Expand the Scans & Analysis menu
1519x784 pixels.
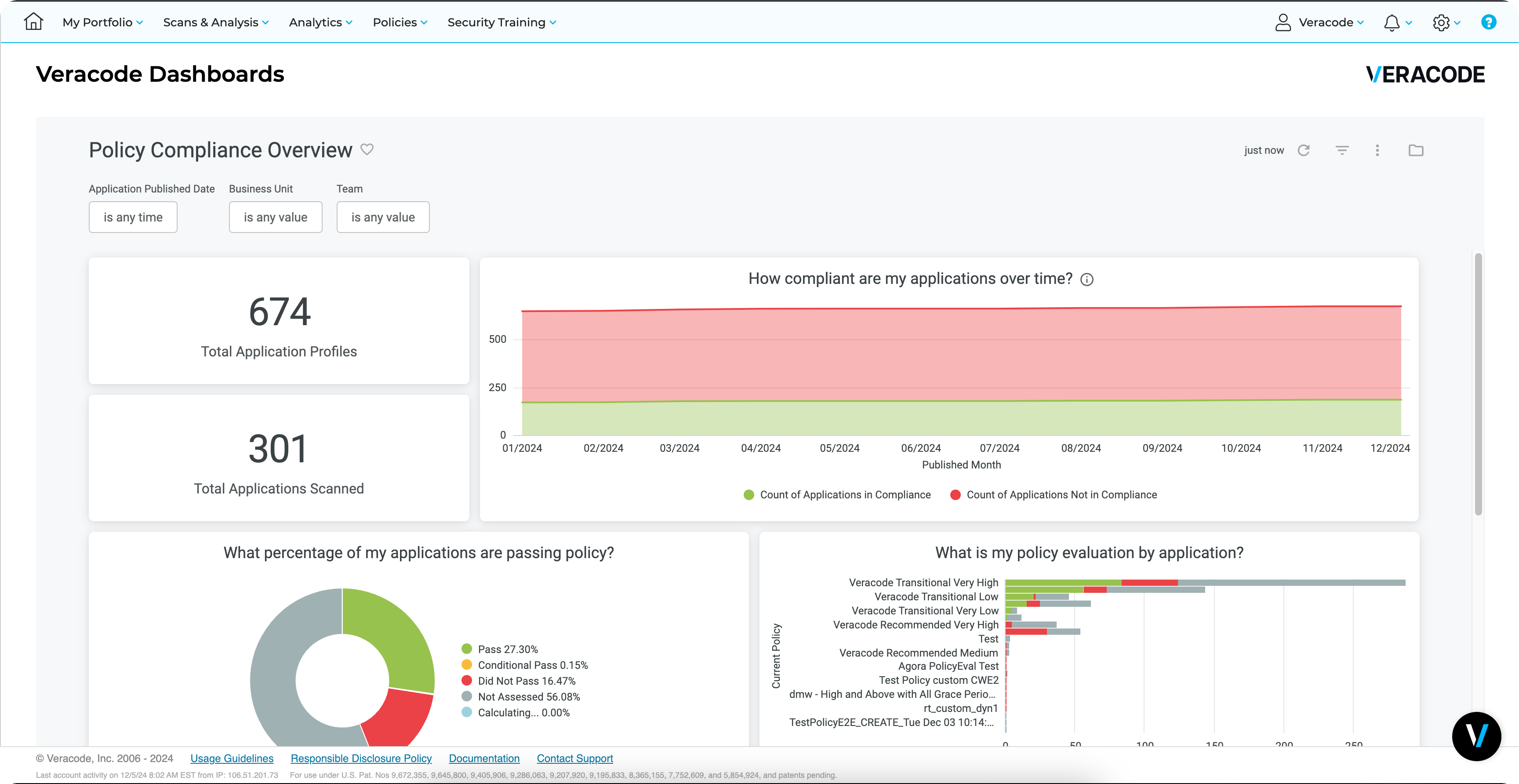(x=216, y=22)
